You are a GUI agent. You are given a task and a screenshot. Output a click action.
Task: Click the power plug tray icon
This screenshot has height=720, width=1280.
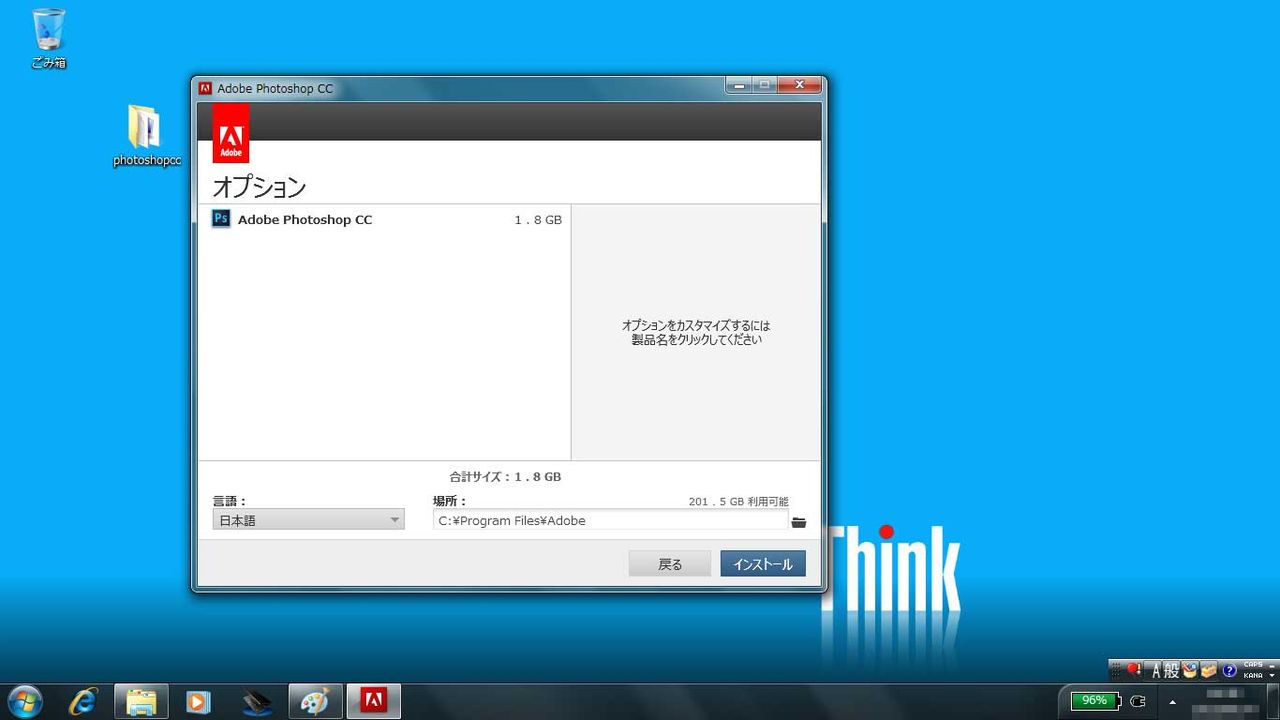click(x=1138, y=701)
